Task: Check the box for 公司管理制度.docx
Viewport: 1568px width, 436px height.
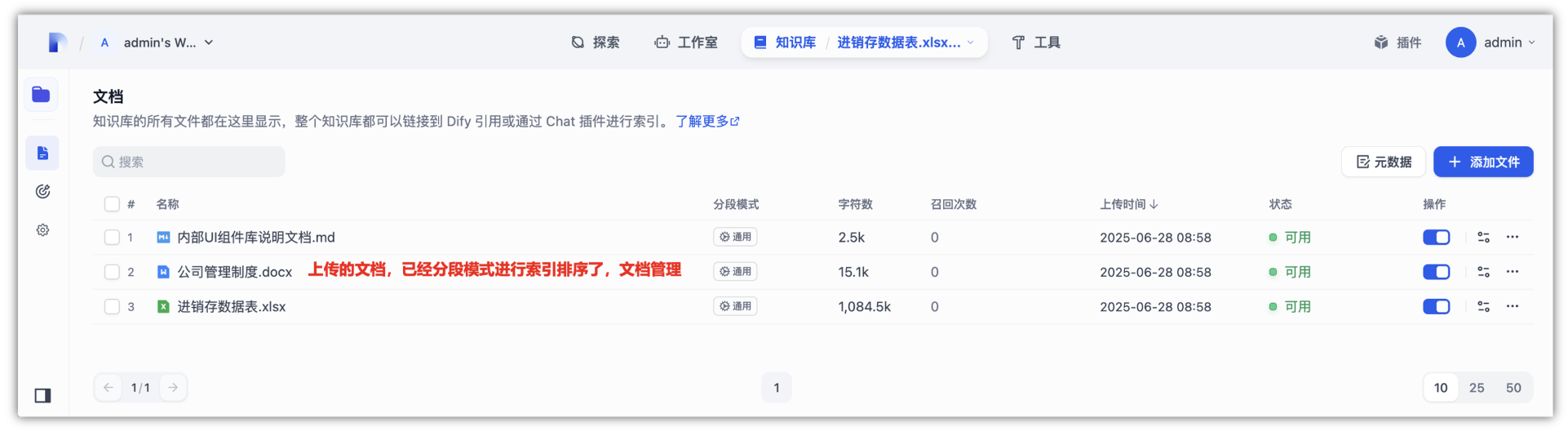Action: click(x=112, y=272)
